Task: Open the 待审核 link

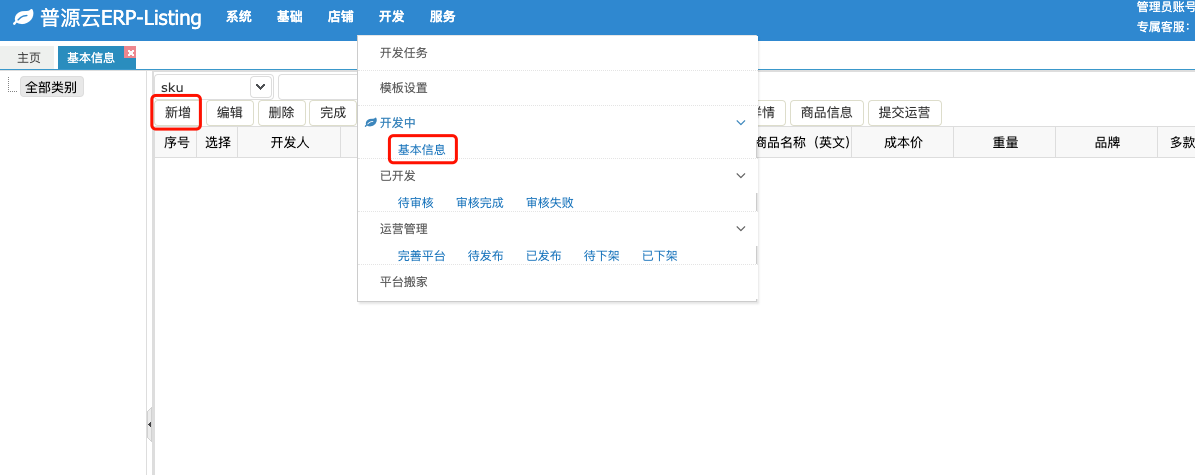Action: click(x=415, y=203)
